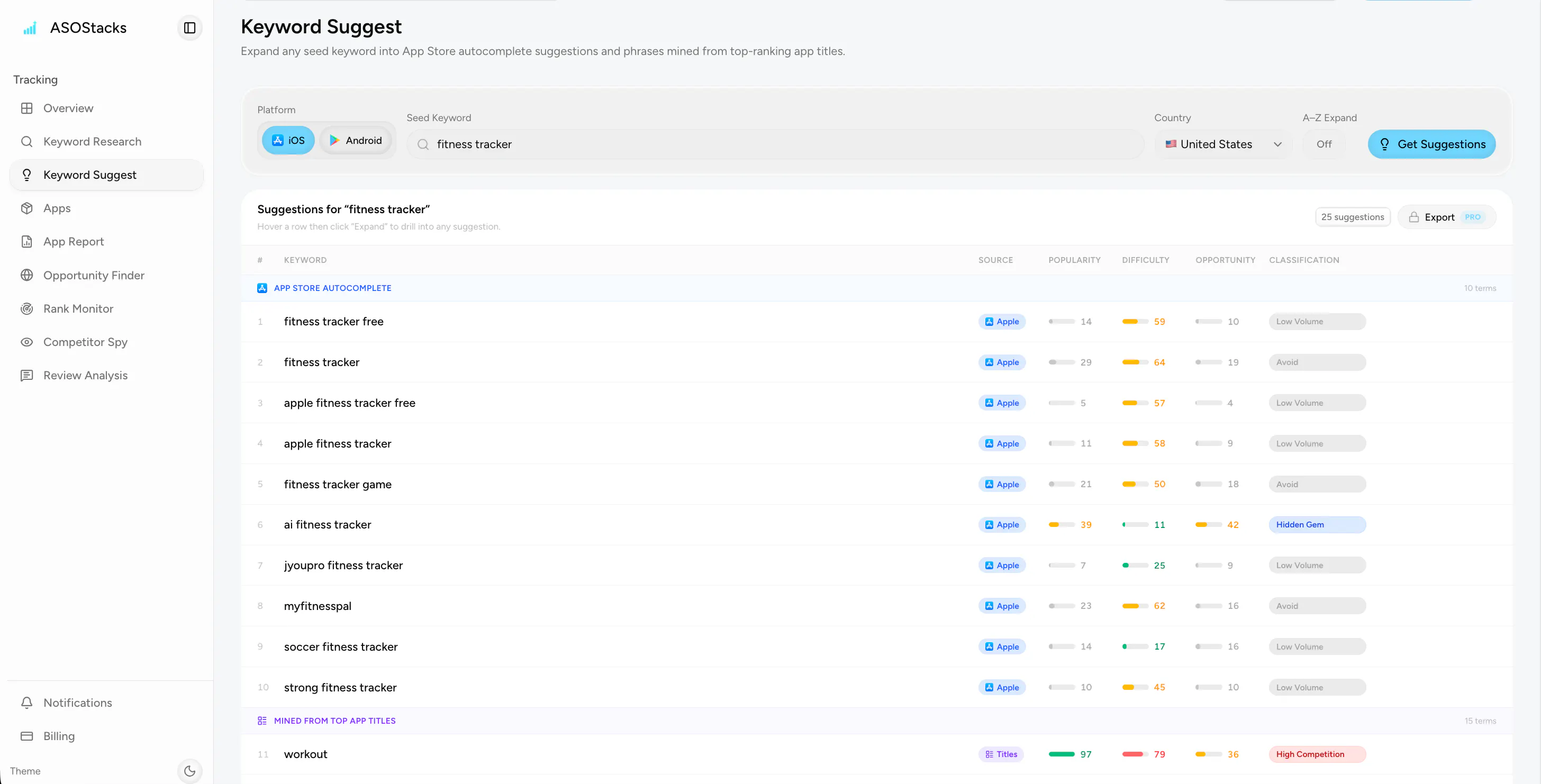Click the DIFFICULTY column header
Screen dimensions: 1541x784
click(x=1146, y=260)
